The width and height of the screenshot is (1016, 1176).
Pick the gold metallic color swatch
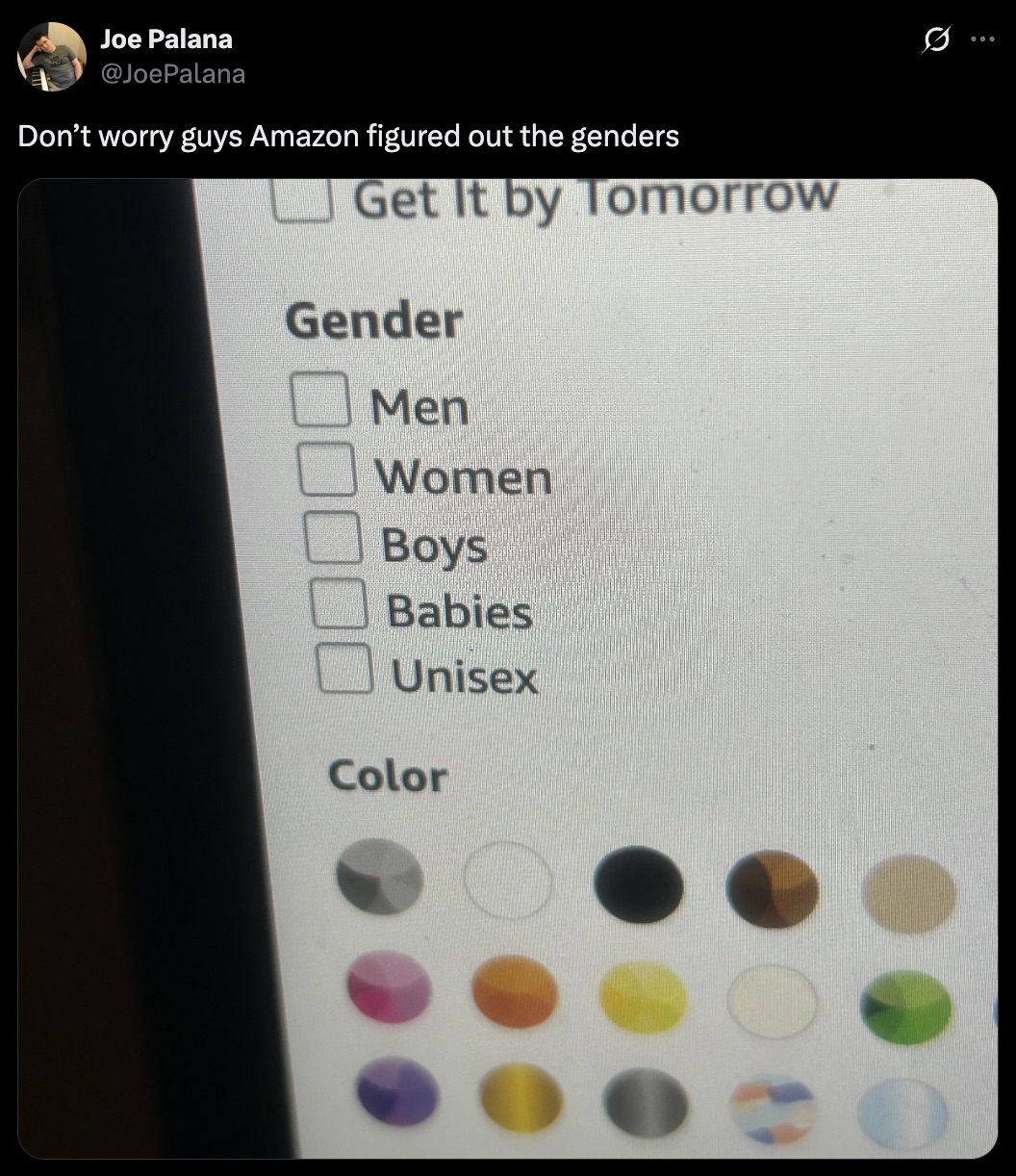[521, 1097]
